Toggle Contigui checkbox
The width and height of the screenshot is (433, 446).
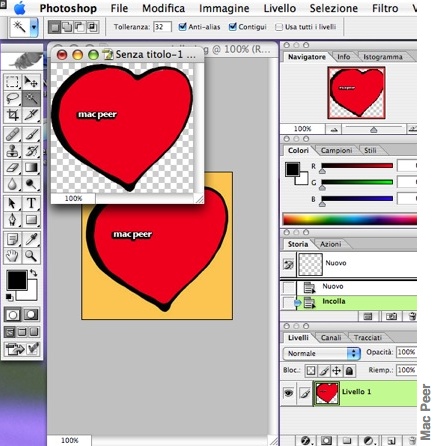point(233,27)
